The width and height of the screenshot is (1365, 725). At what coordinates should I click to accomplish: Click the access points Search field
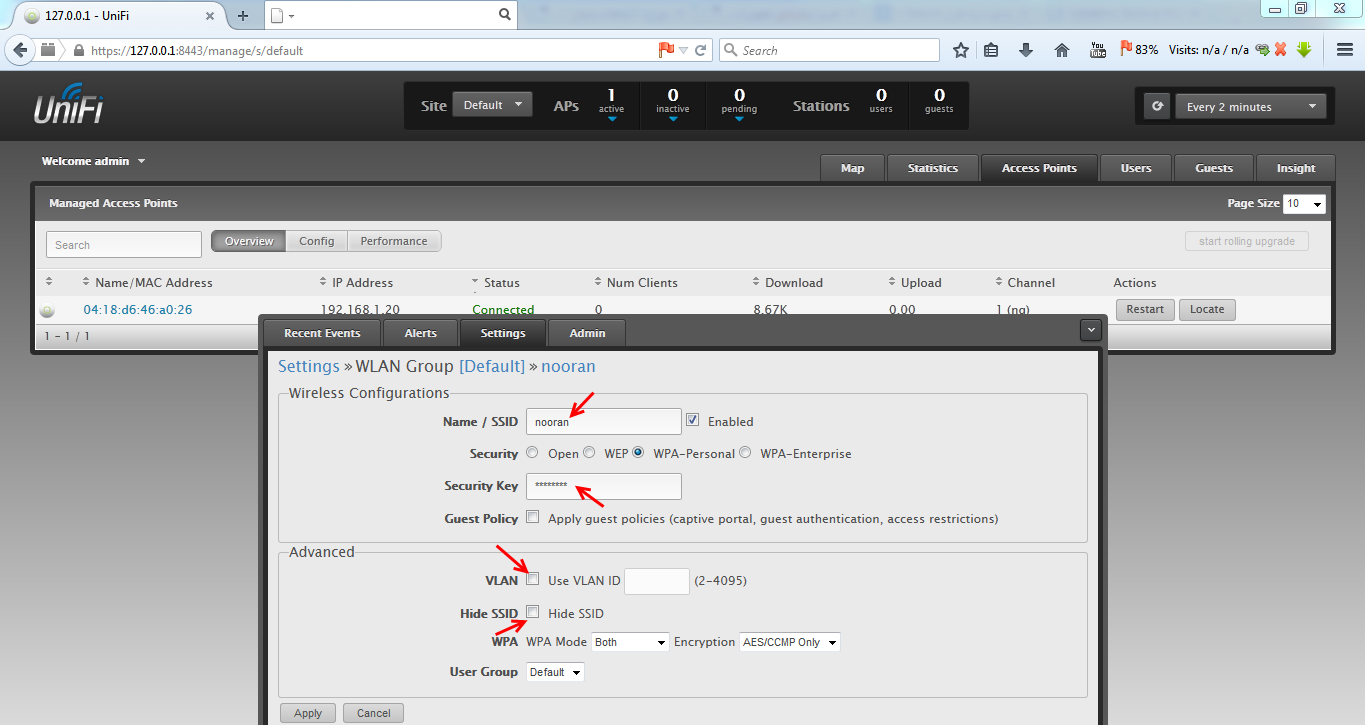[x=124, y=244]
